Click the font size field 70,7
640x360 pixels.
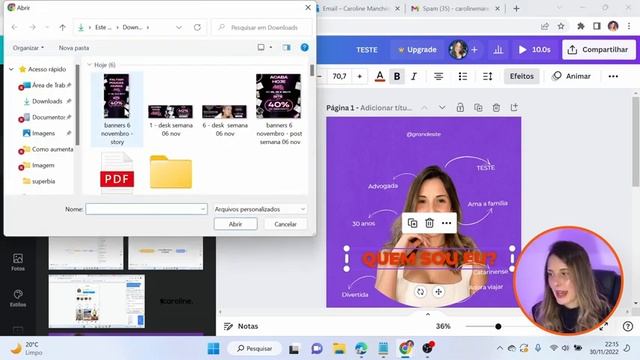[x=339, y=76]
